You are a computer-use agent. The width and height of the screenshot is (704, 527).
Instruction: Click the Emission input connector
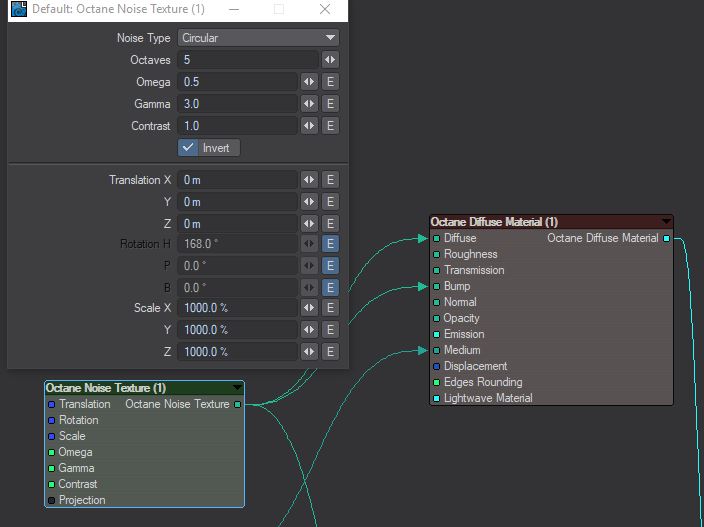436,334
